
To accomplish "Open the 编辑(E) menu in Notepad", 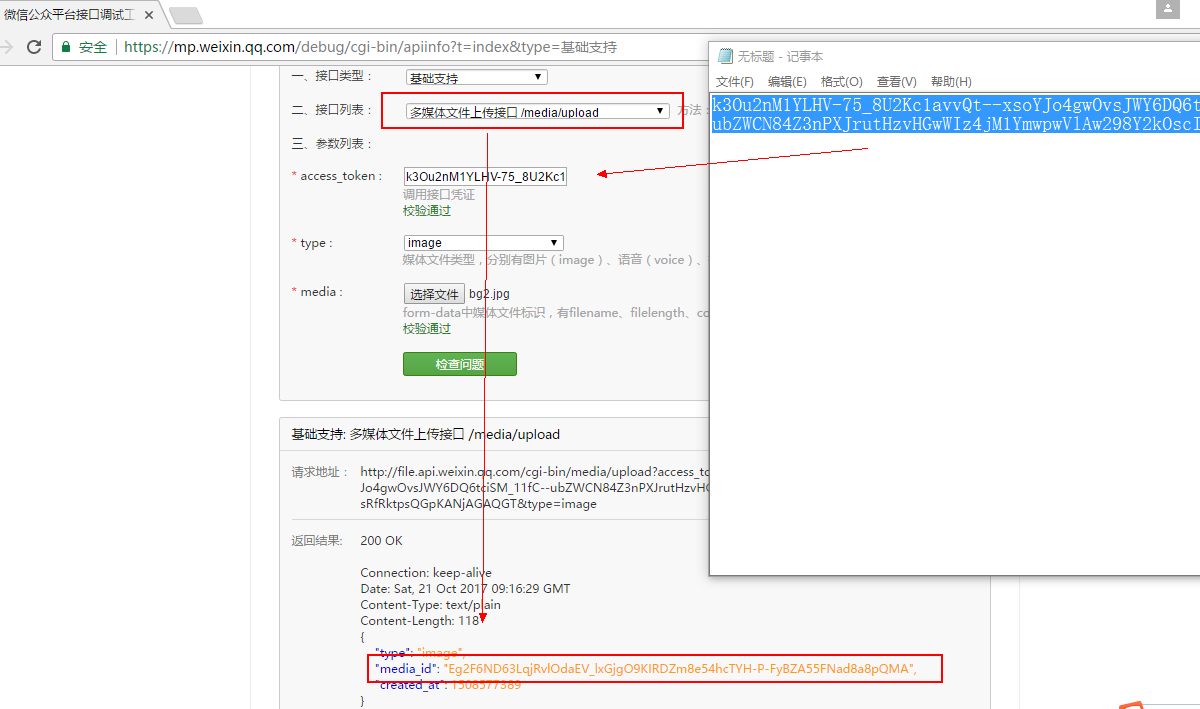I will coord(787,82).
